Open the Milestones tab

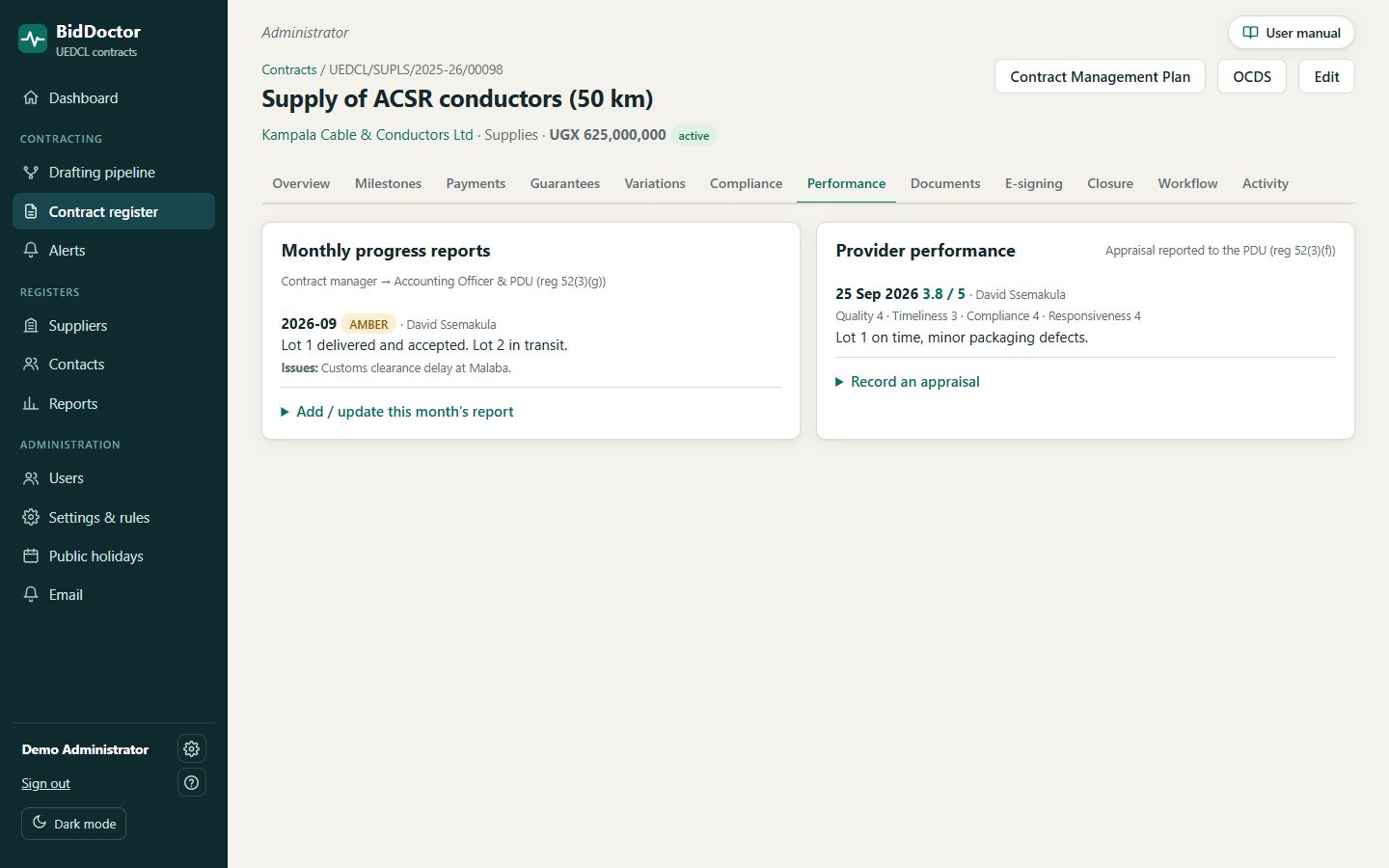tap(388, 183)
